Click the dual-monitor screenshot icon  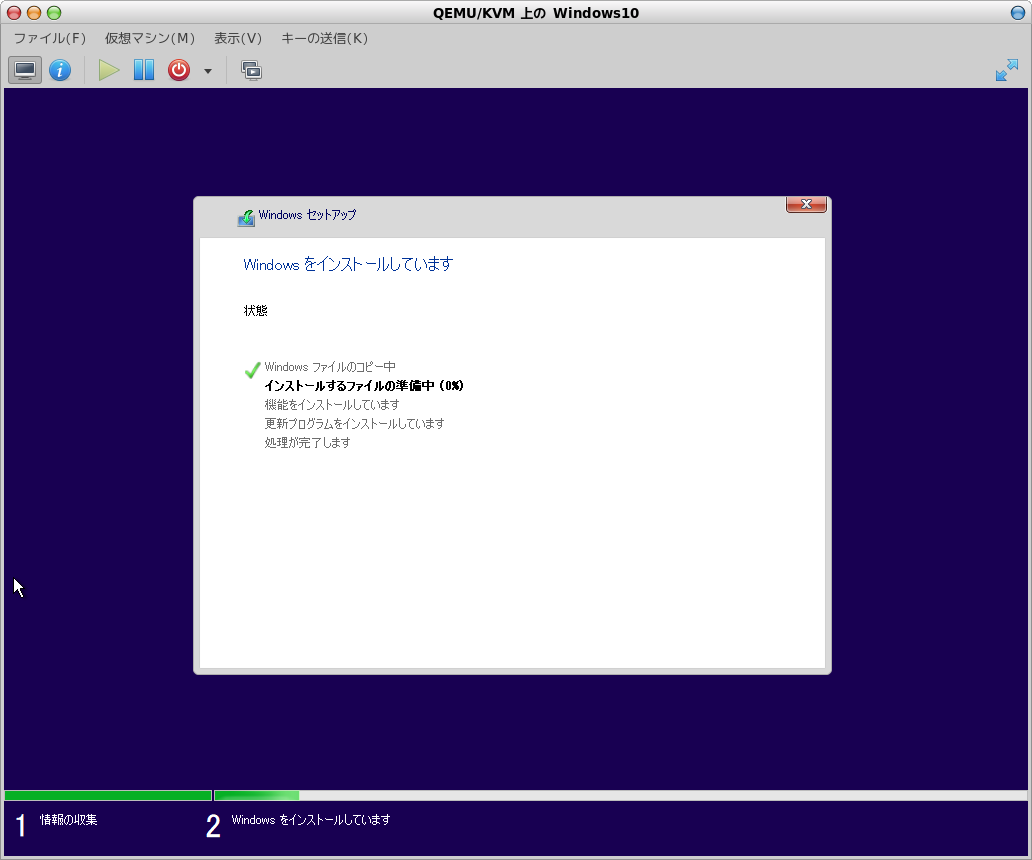pos(250,70)
